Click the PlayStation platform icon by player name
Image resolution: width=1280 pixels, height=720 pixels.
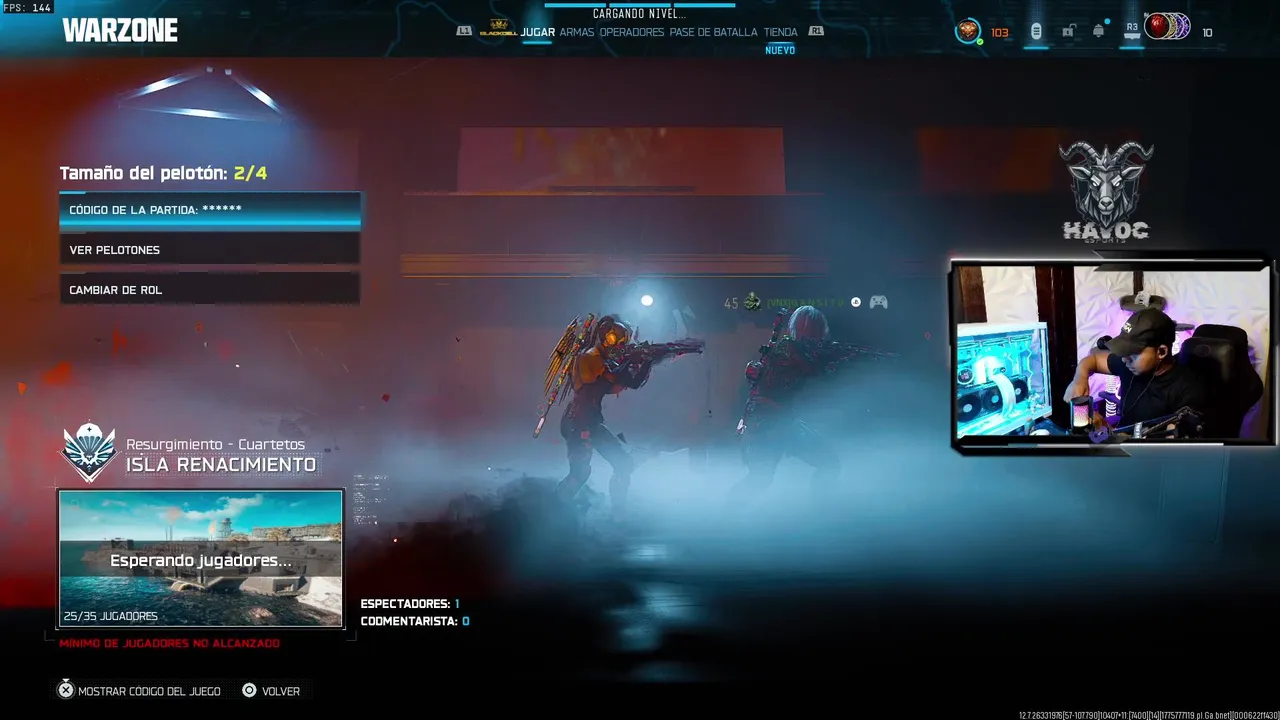(x=856, y=302)
